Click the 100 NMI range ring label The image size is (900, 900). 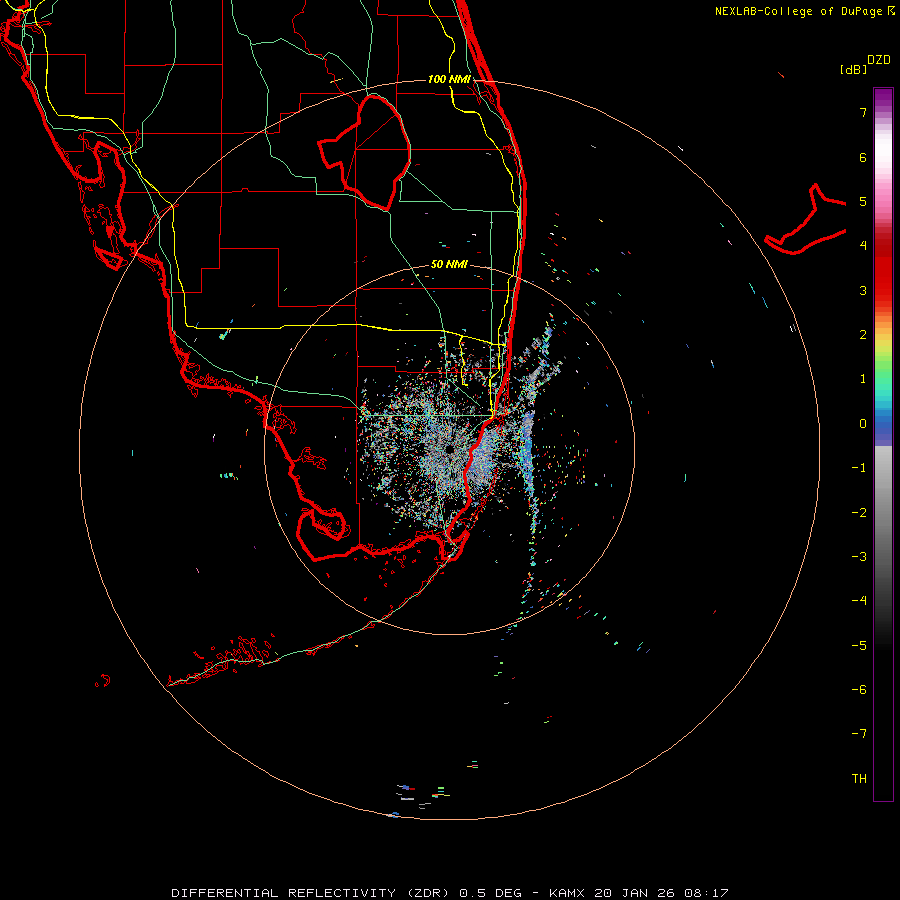click(449, 79)
